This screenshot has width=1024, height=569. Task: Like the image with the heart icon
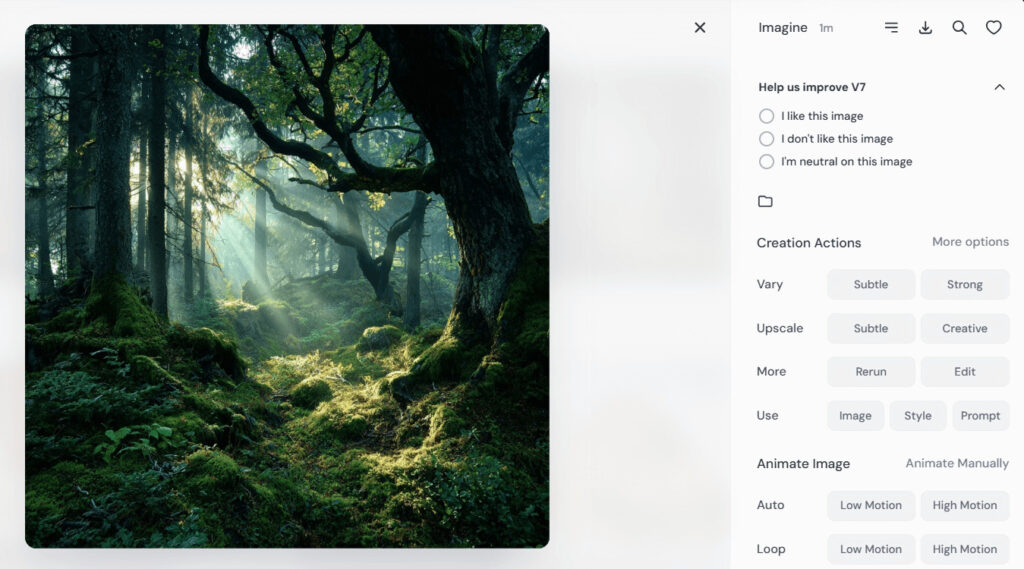coord(993,27)
